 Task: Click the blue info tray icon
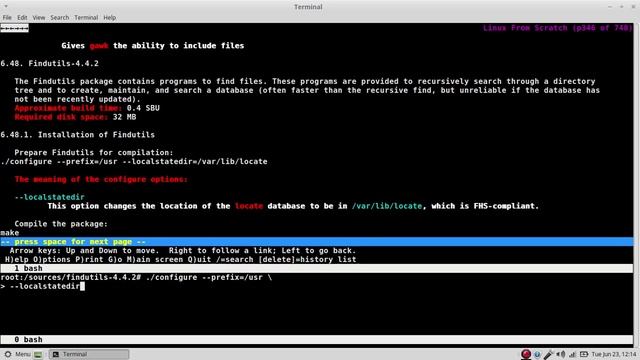(x=538, y=354)
